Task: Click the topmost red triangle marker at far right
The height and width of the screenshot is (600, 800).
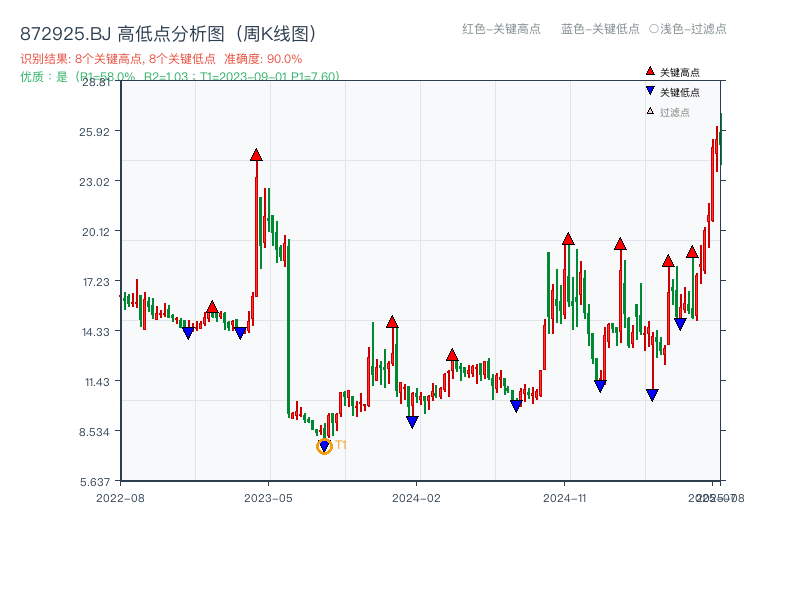Action: pyautogui.click(x=692, y=253)
